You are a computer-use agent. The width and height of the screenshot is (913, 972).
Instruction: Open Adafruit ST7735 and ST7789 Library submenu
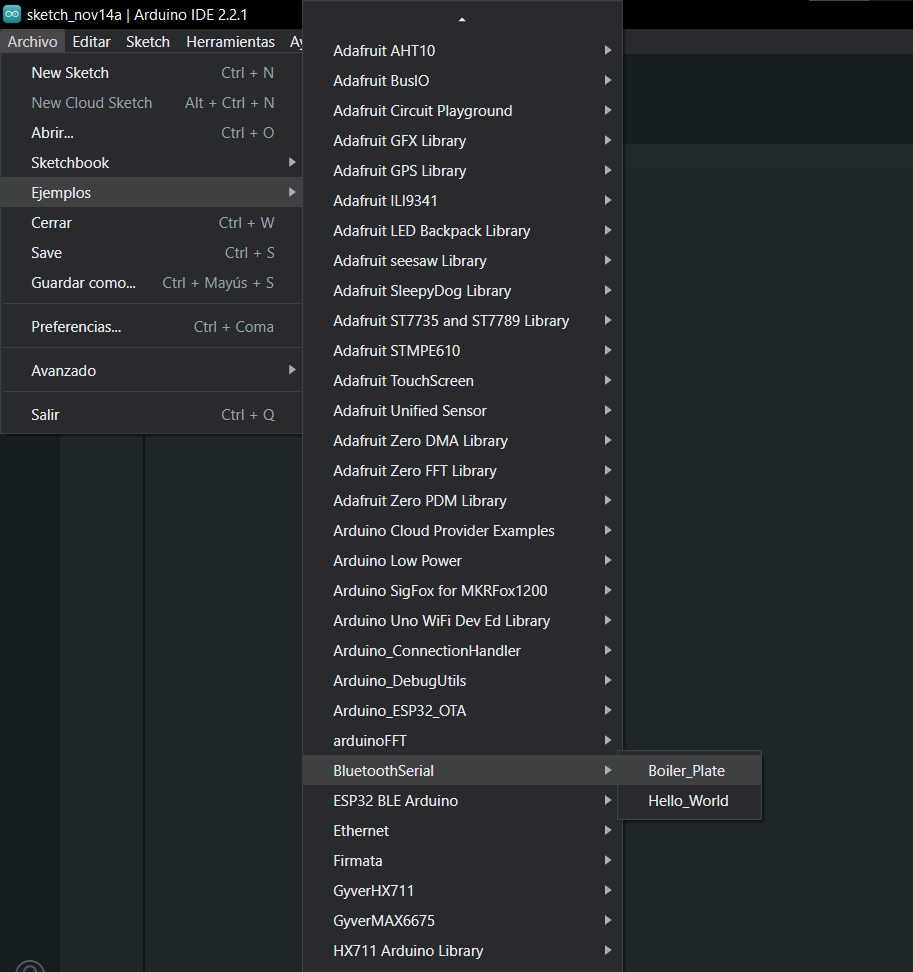coord(462,320)
